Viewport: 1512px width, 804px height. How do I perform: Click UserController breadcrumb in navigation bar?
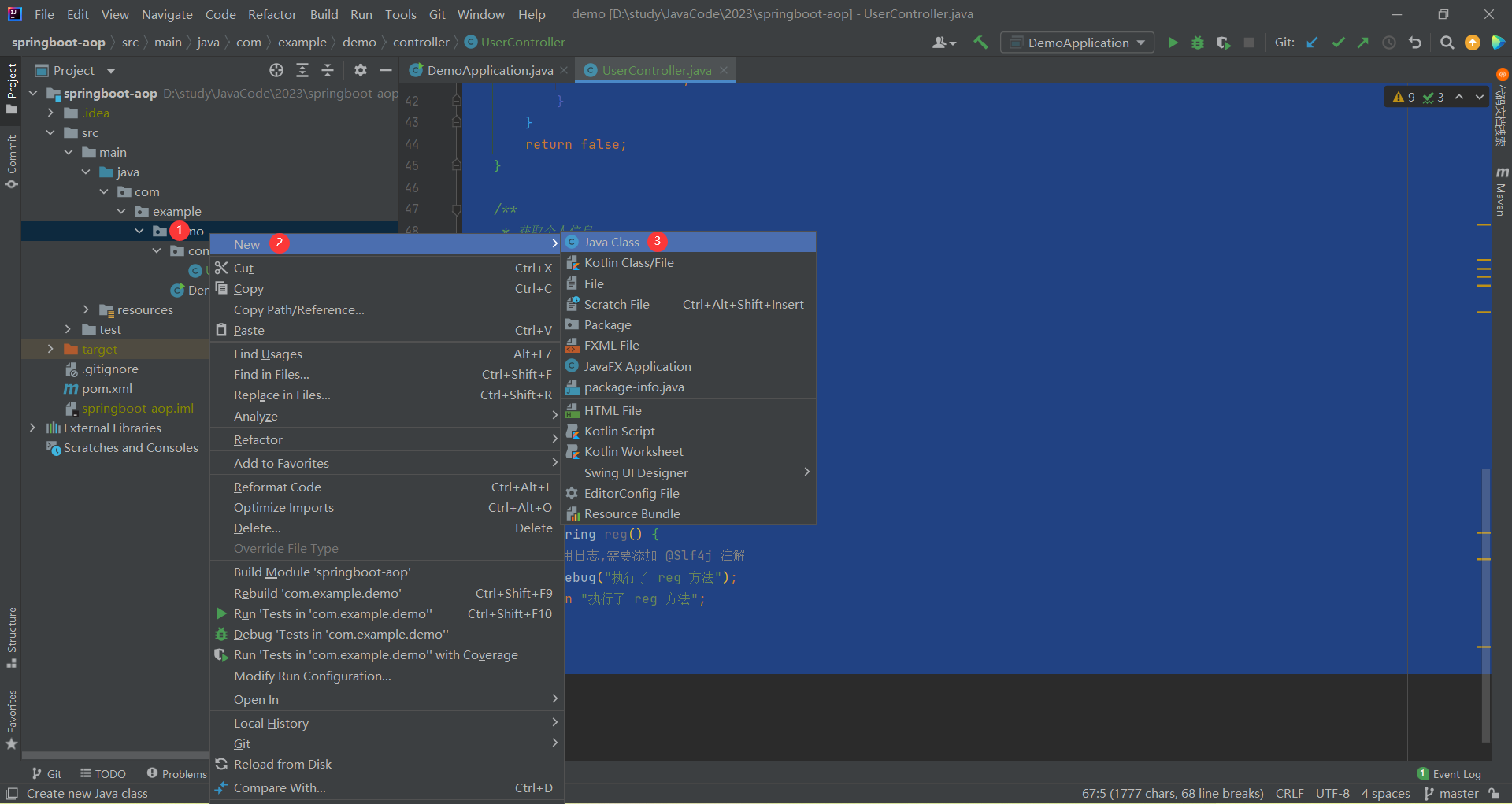point(515,43)
